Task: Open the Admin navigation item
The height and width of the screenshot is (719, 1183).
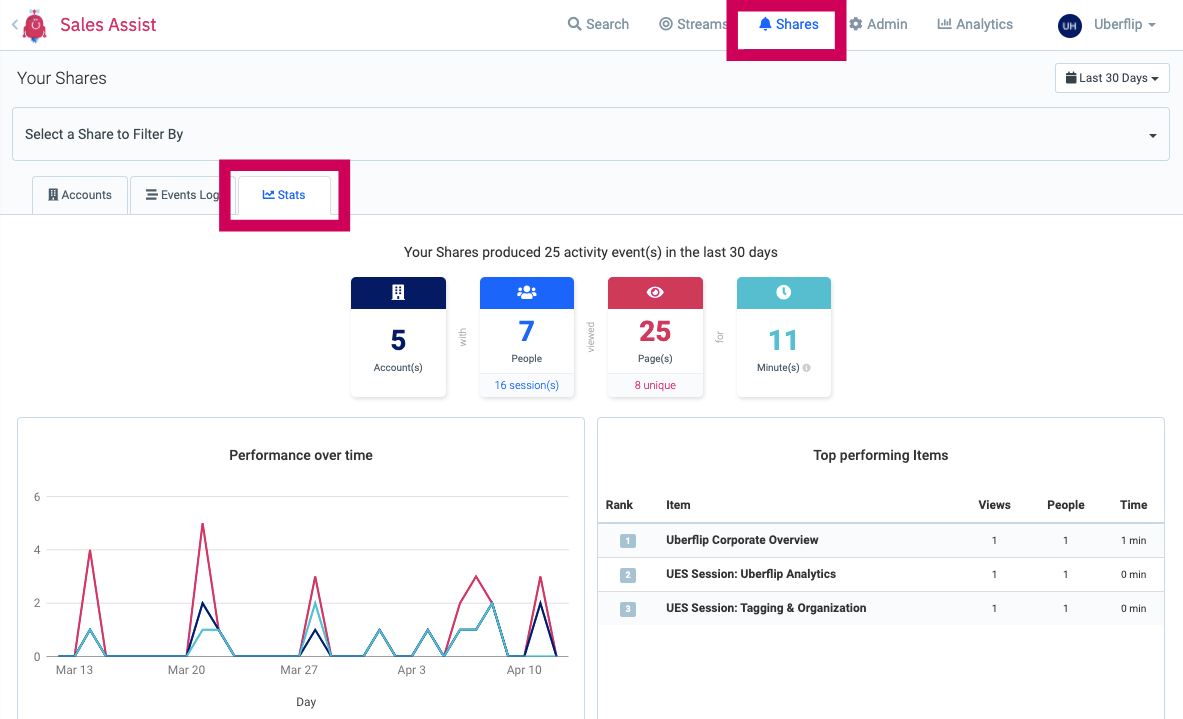Action: 878,24
